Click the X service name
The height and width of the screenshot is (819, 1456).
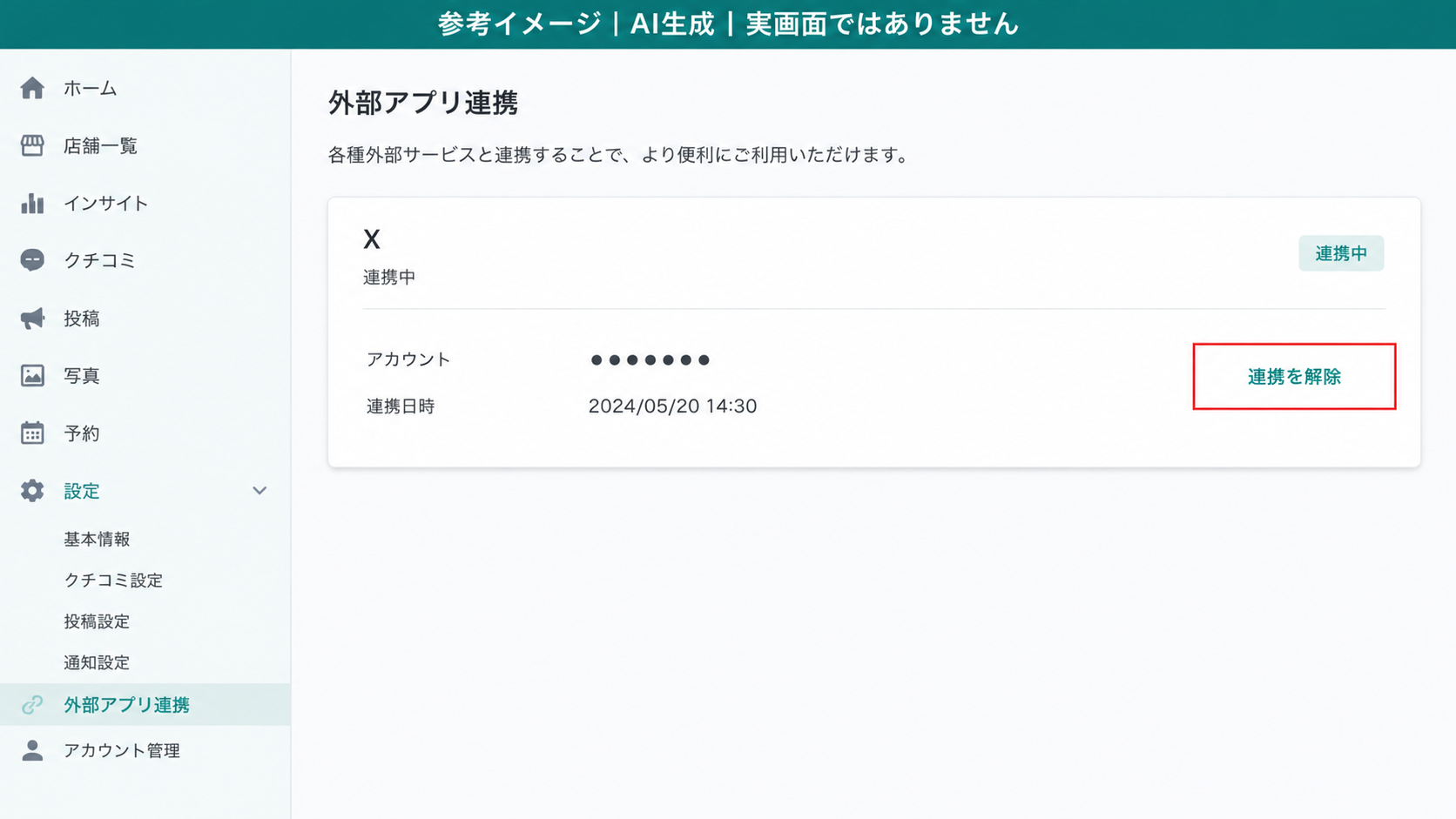[372, 238]
